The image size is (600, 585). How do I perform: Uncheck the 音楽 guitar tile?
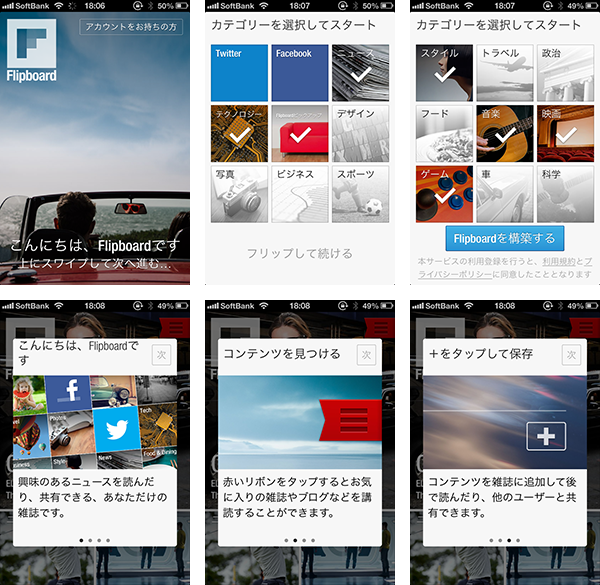coord(505,134)
